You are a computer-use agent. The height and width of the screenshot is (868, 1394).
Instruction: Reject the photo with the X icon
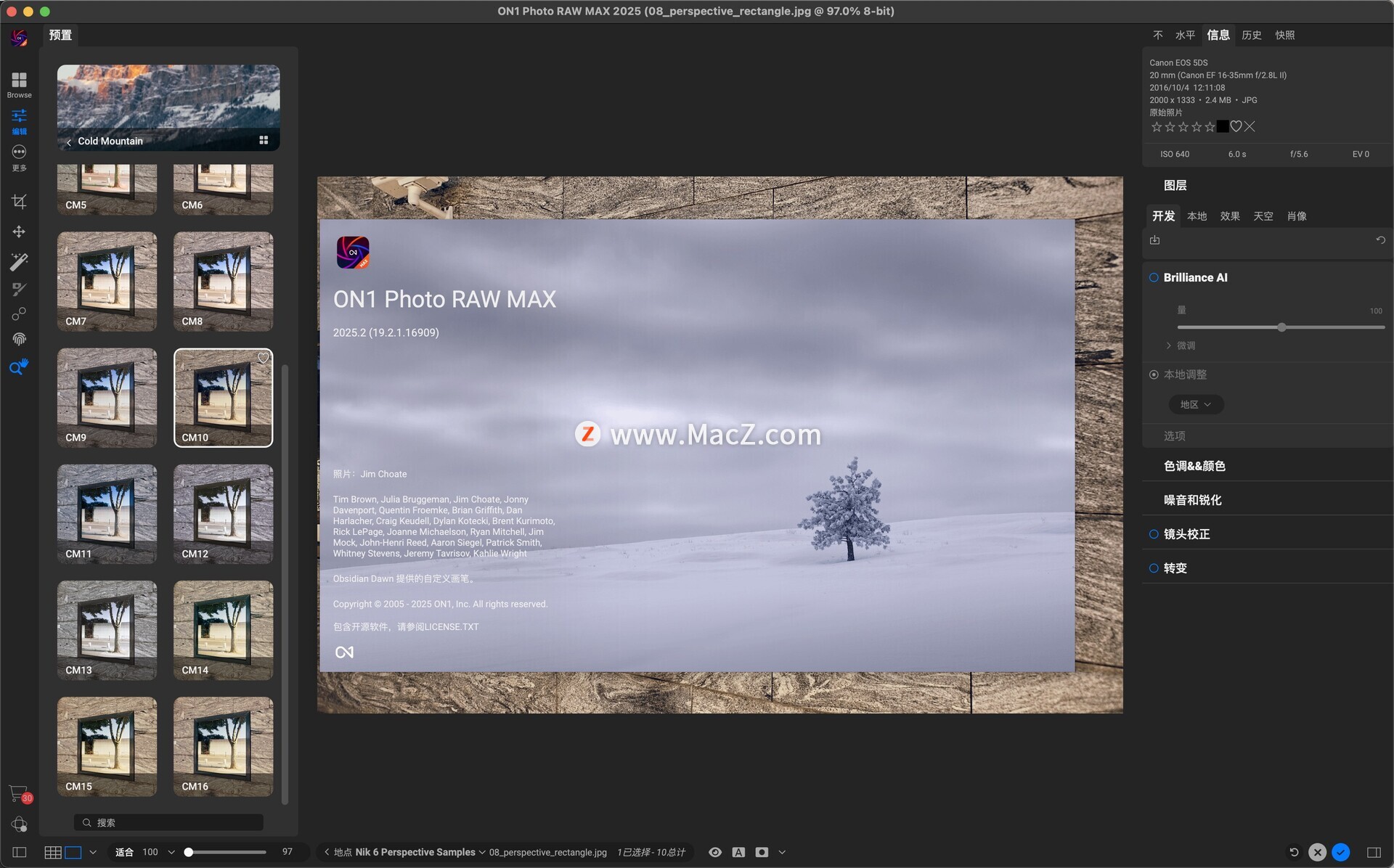(x=1249, y=126)
